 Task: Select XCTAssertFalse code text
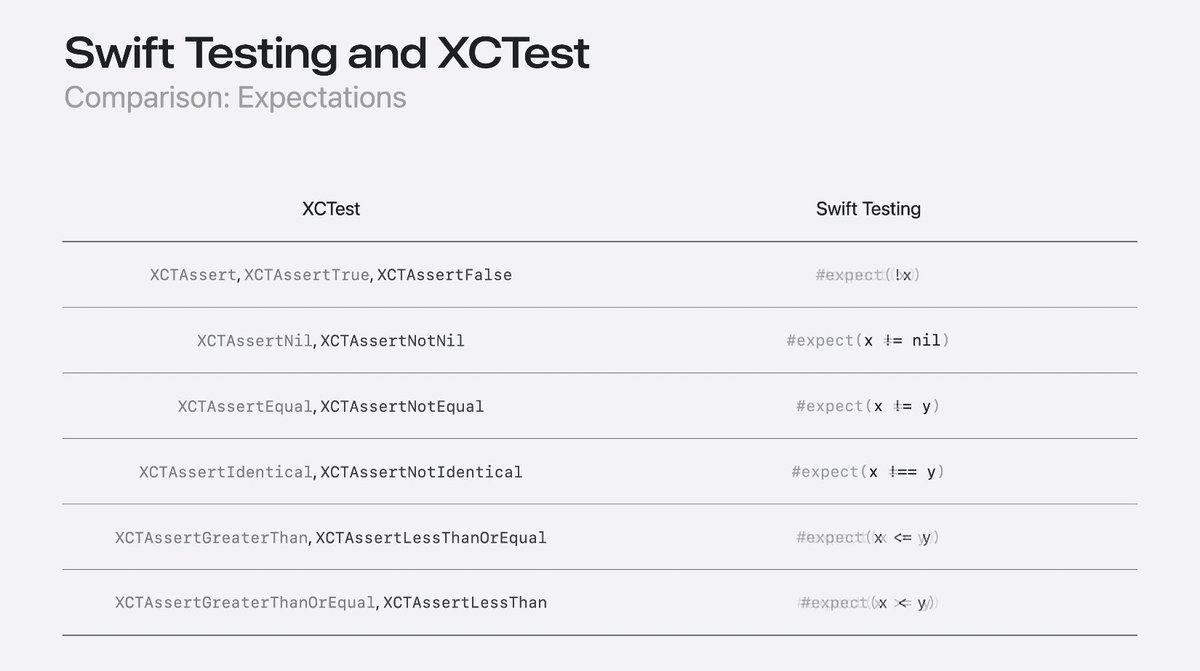tap(444, 275)
